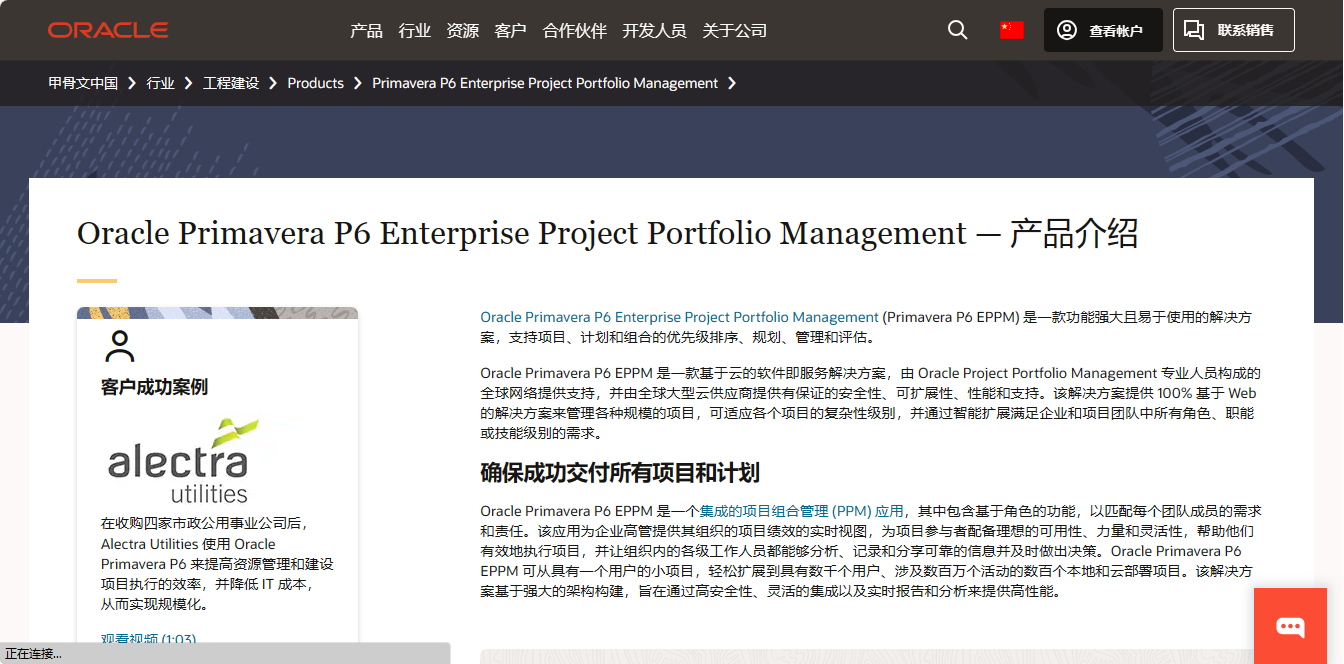The height and width of the screenshot is (664, 1344).
Task: Click the person icon above 客户成功案例
Action: (120, 345)
